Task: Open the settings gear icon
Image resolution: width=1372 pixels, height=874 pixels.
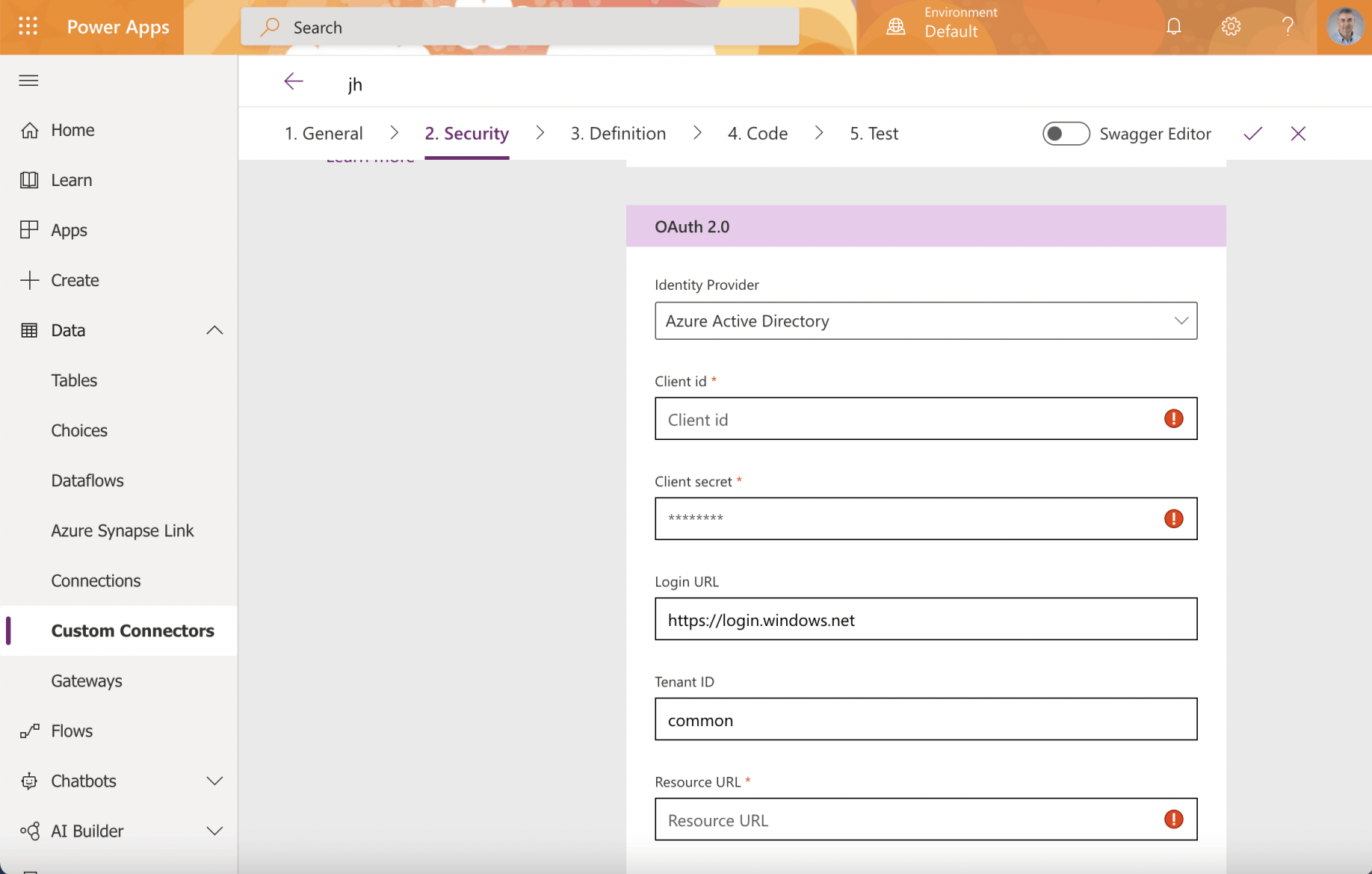Action: tap(1230, 27)
